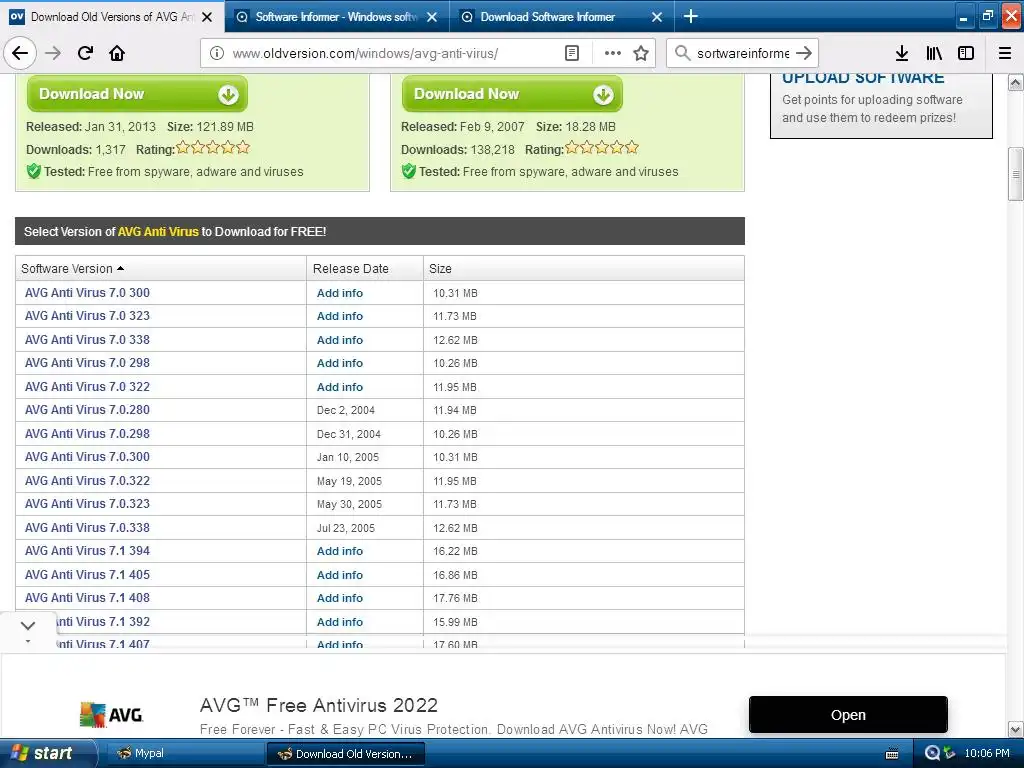The height and width of the screenshot is (768, 1024).
Task: Click the Dec 2, 2004 release date
Action: [345, 410]
